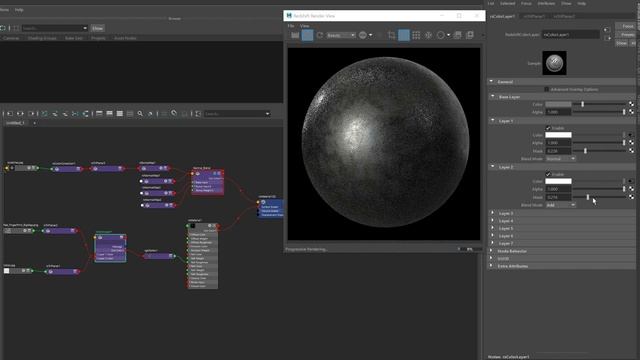
Task: Click the last copy icon in Render View toolbar
Action: click(x=470, y=36)
